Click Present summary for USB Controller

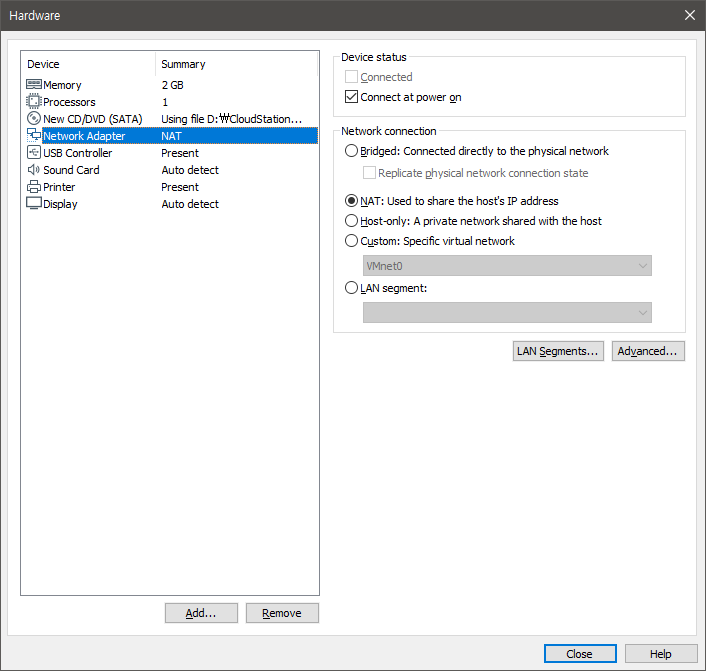pos(180,153)
